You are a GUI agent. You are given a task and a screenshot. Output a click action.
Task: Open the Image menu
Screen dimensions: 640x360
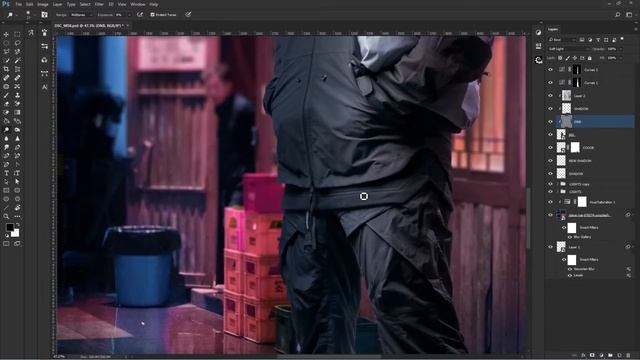coord(43,4)
